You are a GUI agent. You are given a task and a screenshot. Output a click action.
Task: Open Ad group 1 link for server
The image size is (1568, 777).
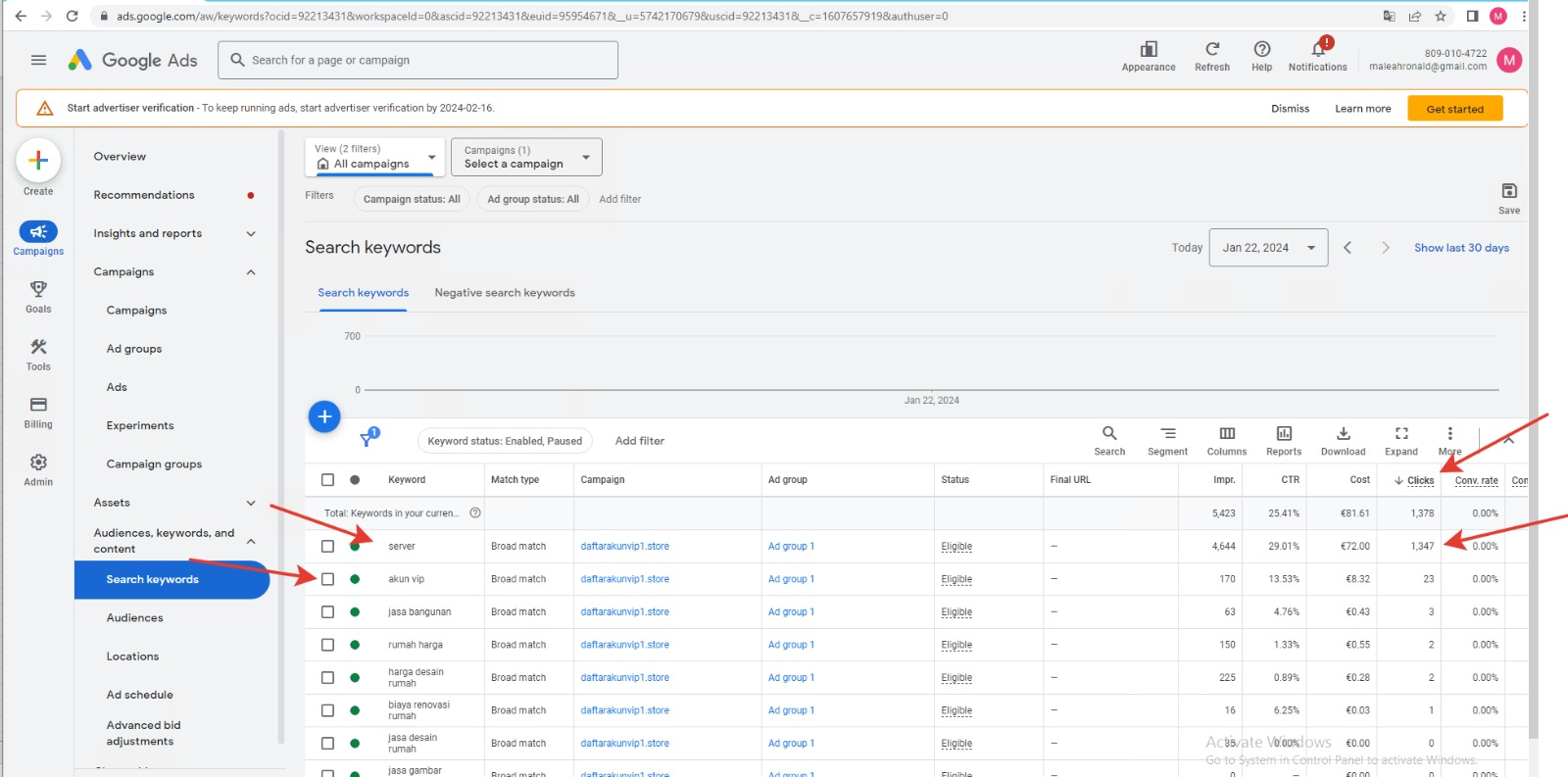(791, 547)
